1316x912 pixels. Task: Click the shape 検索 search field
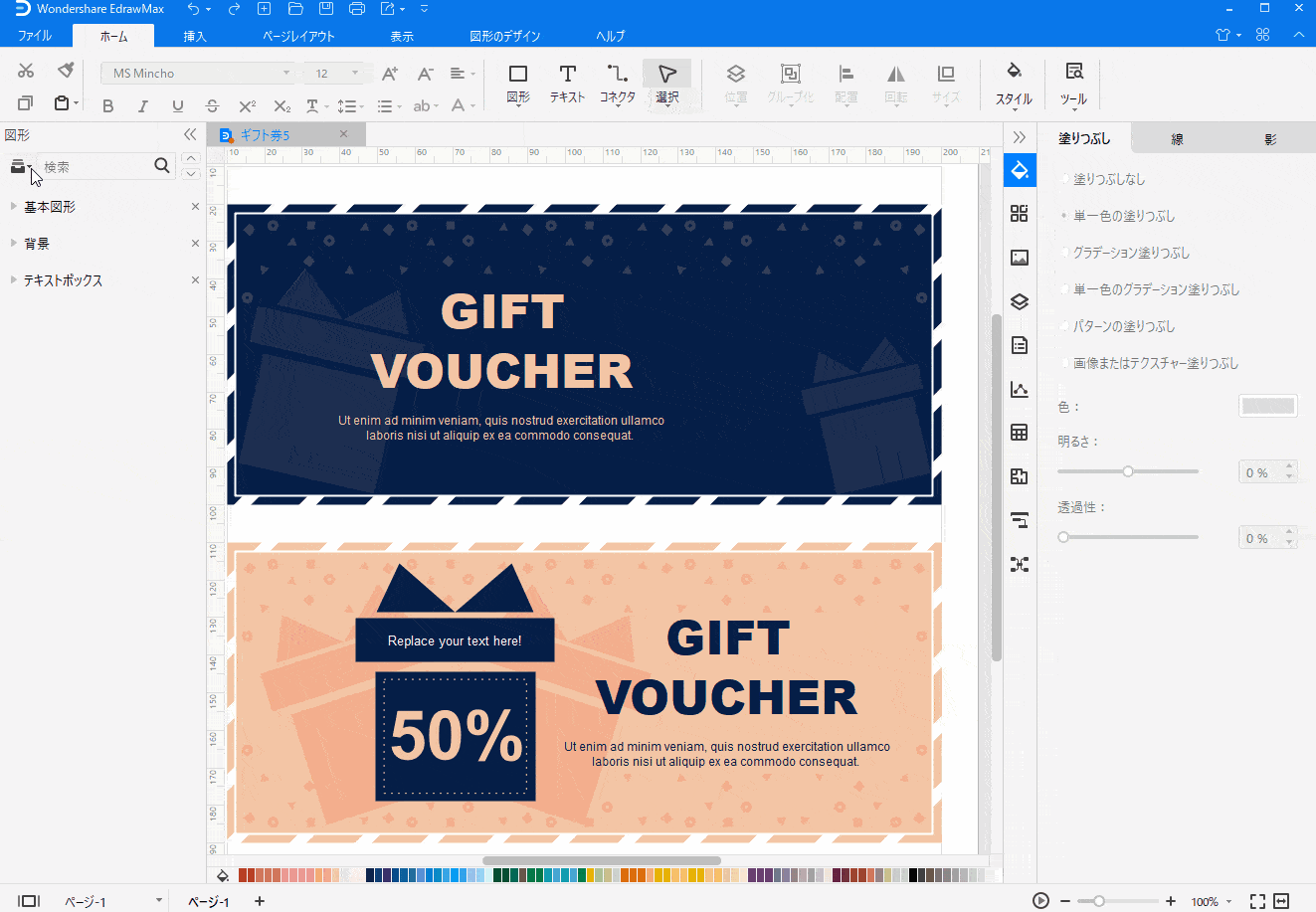(x=94, y=167)
